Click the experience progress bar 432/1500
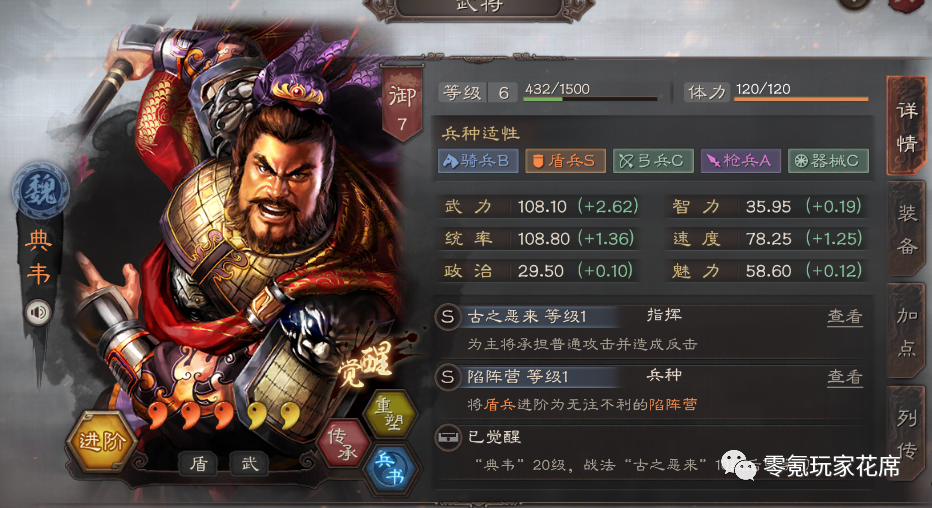The height and width of the screenshot is (508, 932). tap(590, 99)
